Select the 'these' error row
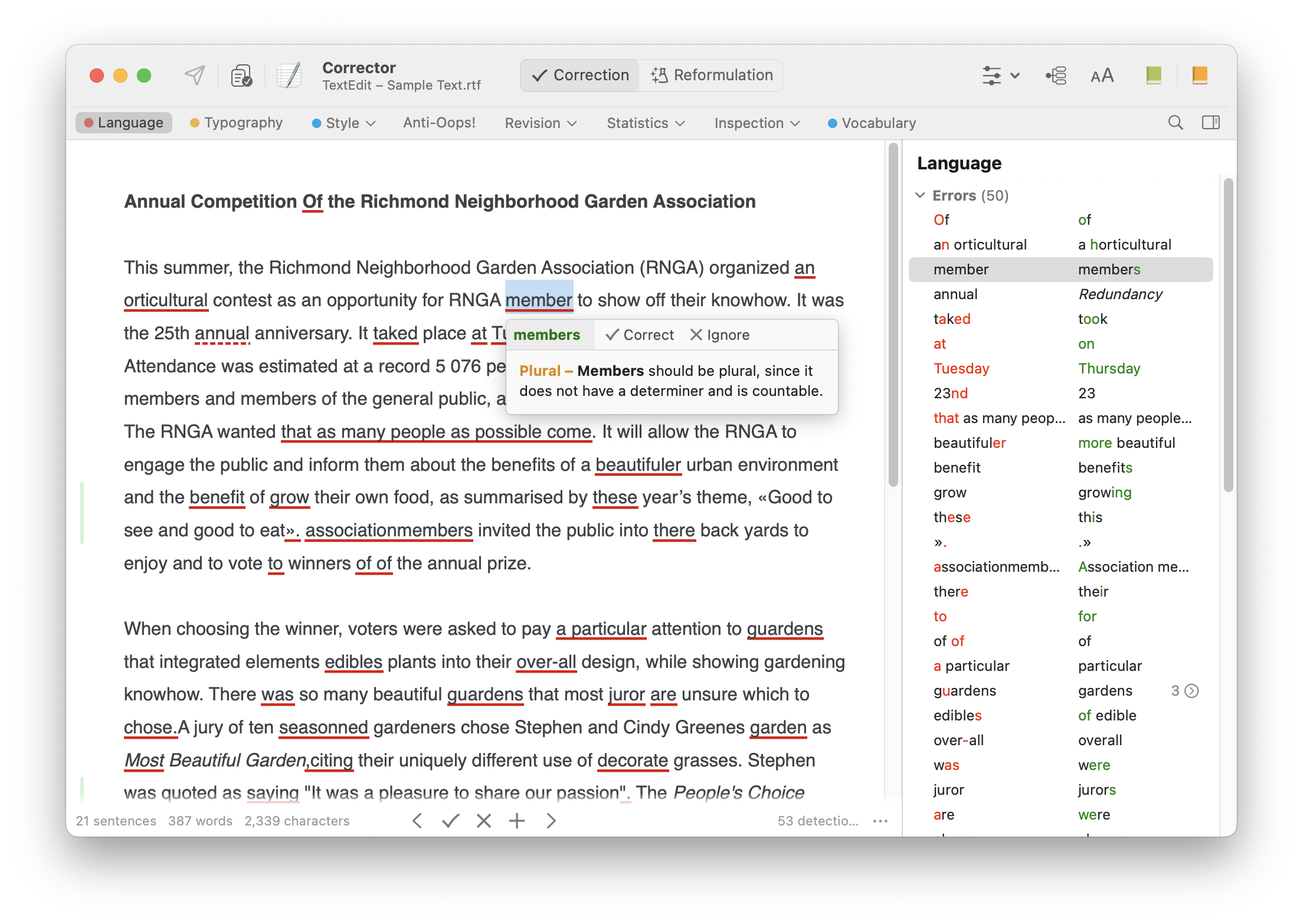 point(1061,517)
